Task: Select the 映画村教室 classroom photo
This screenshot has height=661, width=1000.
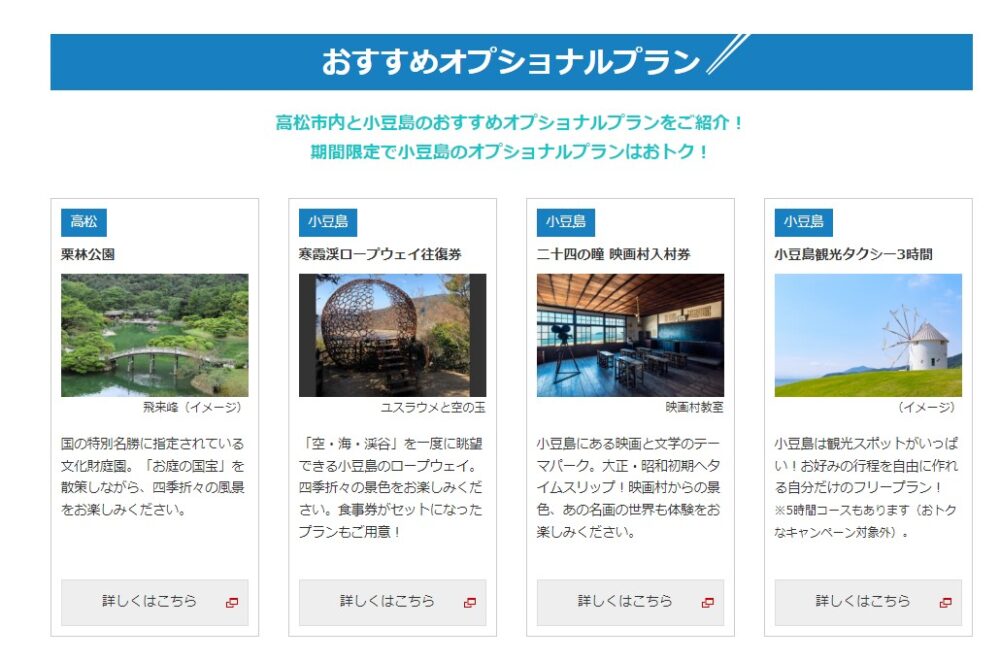Action: [x=630, y=335]
